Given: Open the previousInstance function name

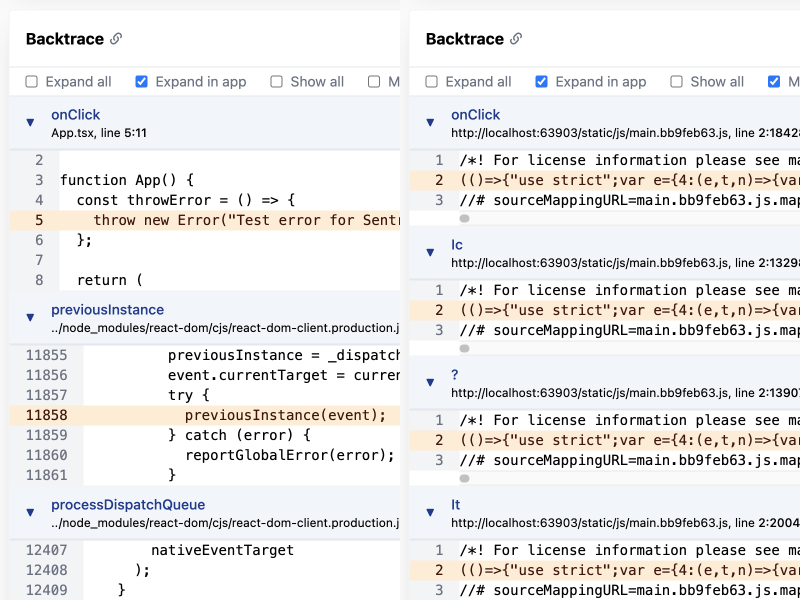Looking at the screenshot, I should click(x=107, y=310).
